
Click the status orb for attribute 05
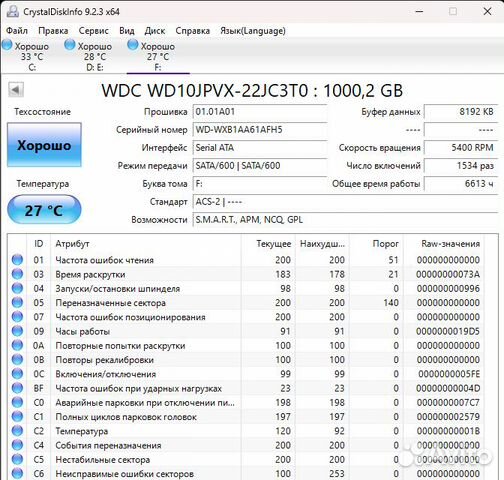tap(17, 303)
